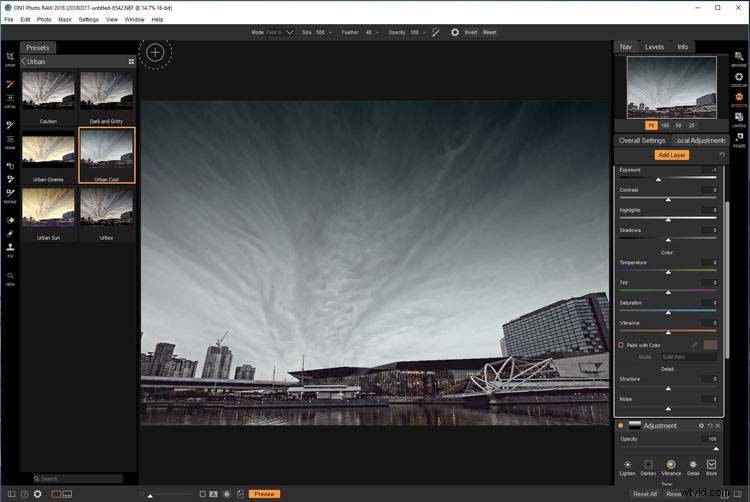This screenshot has width=750, height=502.
Task: Click the Perfect Brush wand icon
Action: 436,32
